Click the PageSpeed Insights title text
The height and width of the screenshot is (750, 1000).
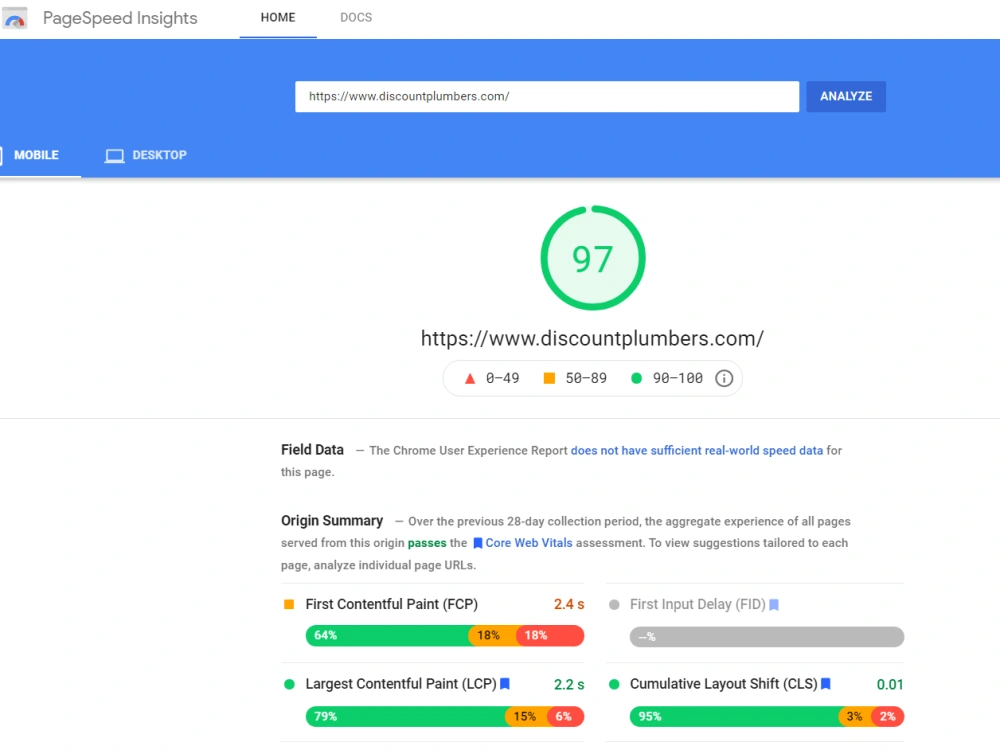point(120,18)
